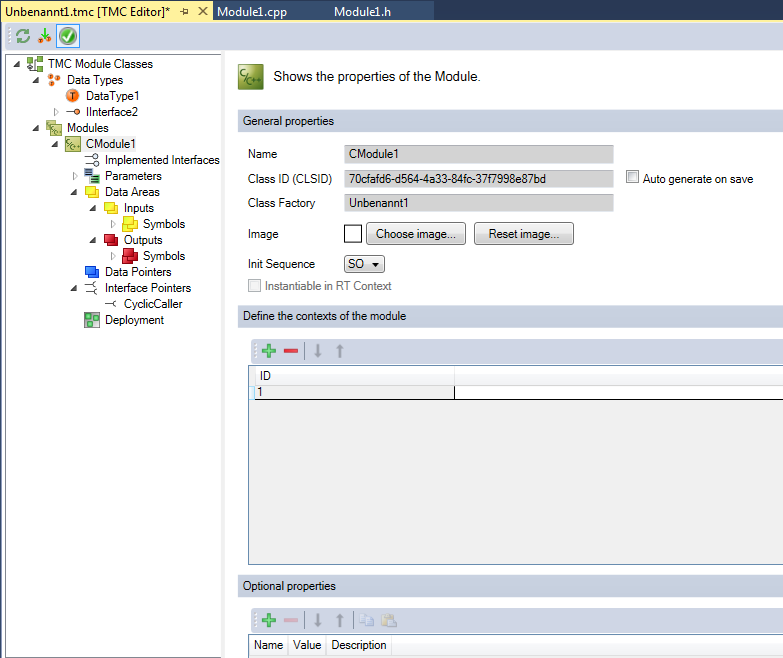
Task: Open the Init Sequence SO dropdown
Action: [x=364, y=264]
